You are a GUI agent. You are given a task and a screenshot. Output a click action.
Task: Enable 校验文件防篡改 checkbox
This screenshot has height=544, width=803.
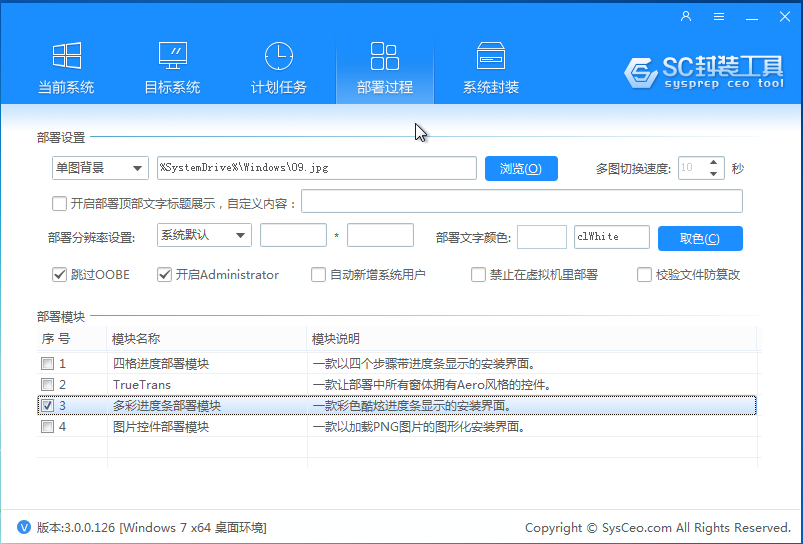coord(644,275)
